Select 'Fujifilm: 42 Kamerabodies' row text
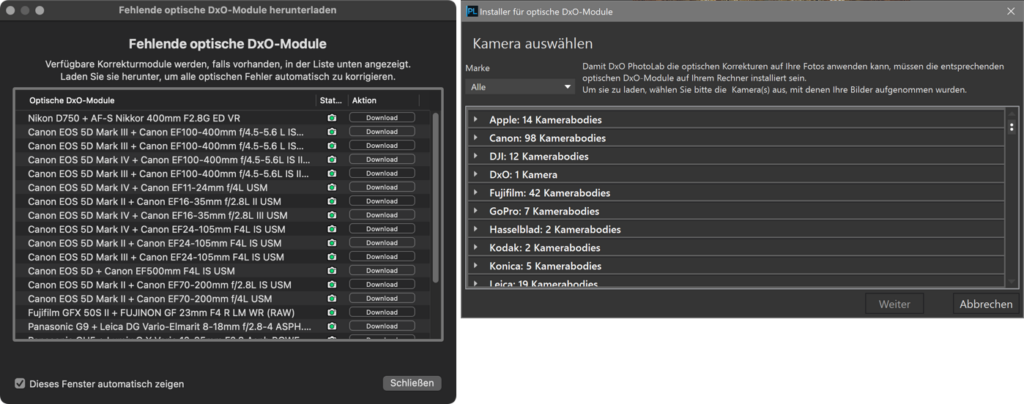 [550, 193]
